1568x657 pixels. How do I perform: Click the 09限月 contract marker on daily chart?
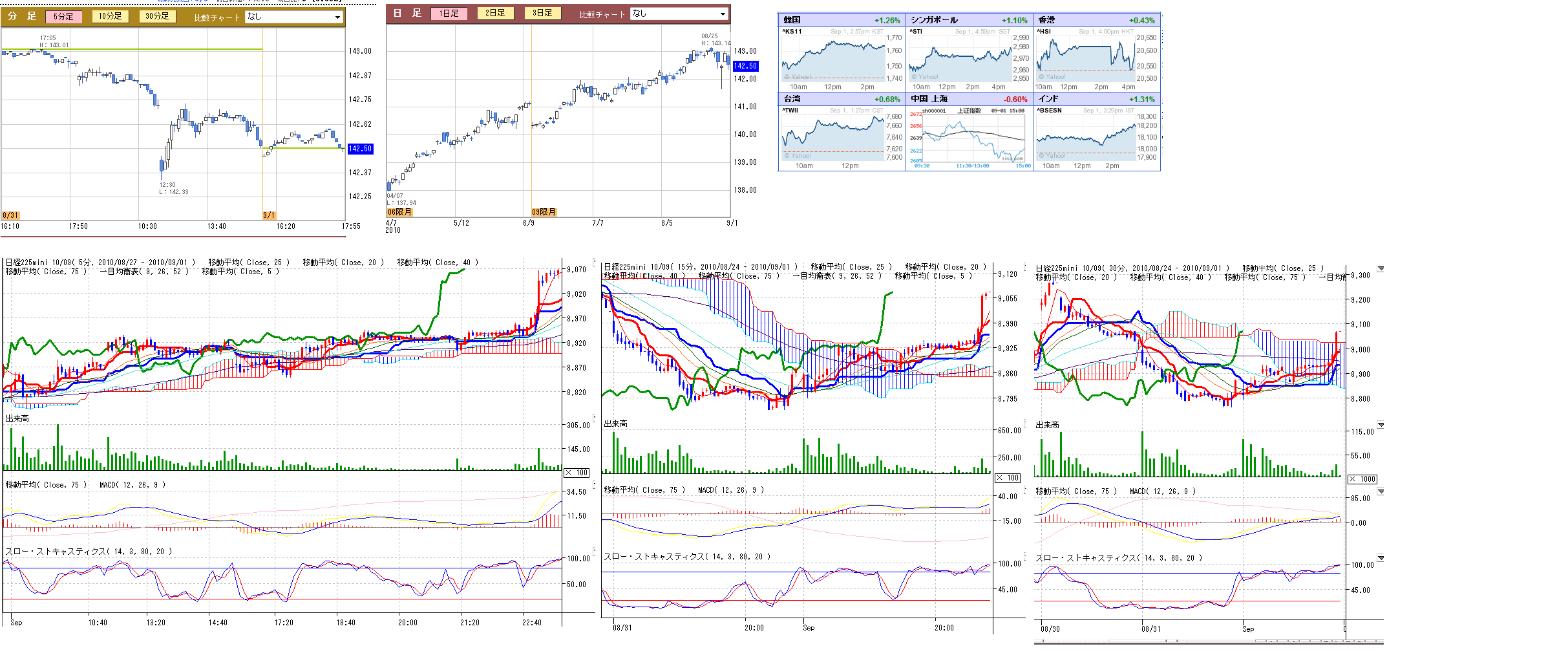click(544, 212)
